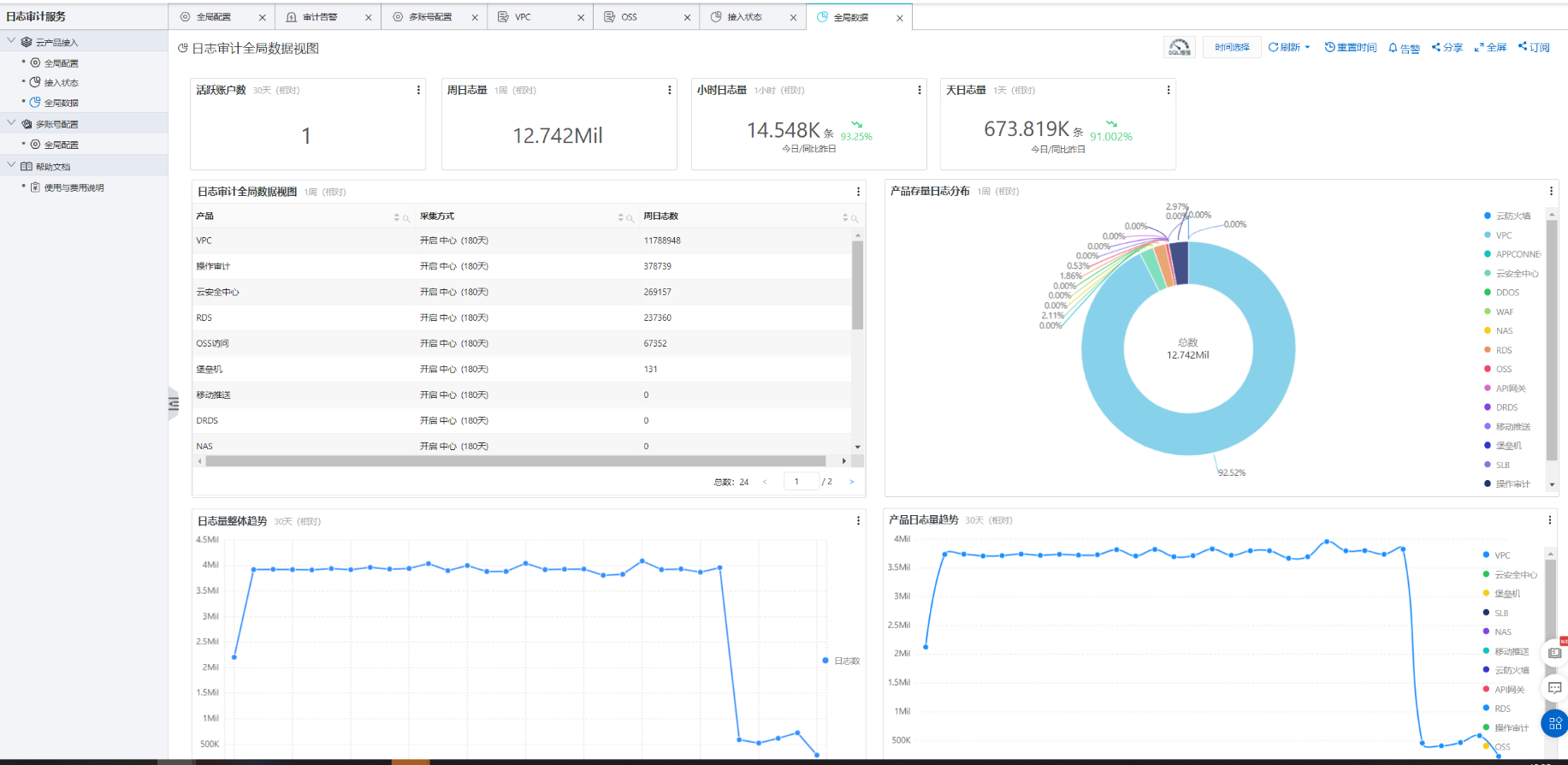This screenshot has width=1568, height=765.
Task: Close the 审计告警 tab
Action: click(369, 18)
